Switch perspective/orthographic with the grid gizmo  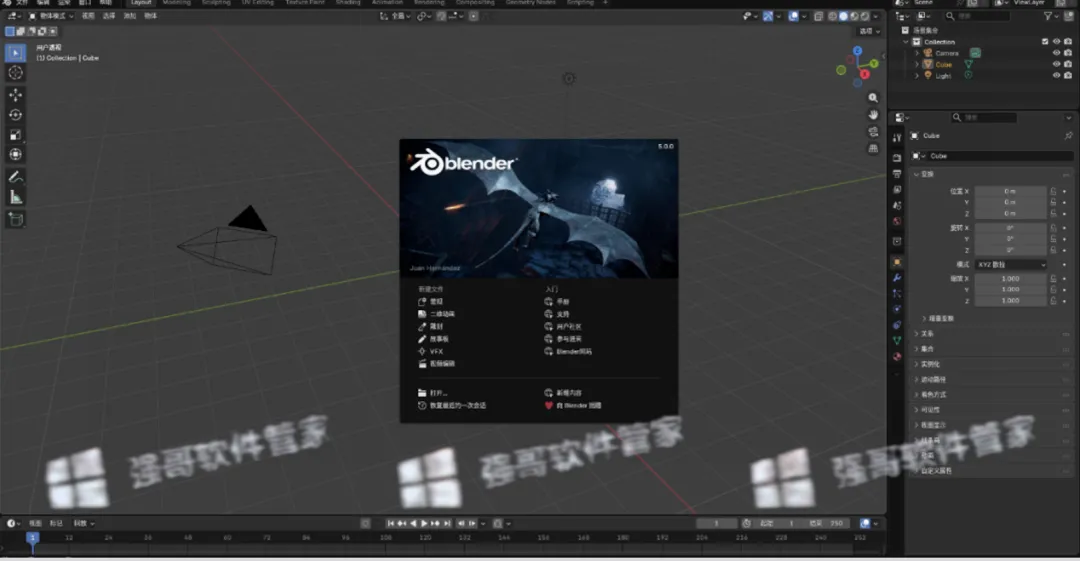click(873, 148)
